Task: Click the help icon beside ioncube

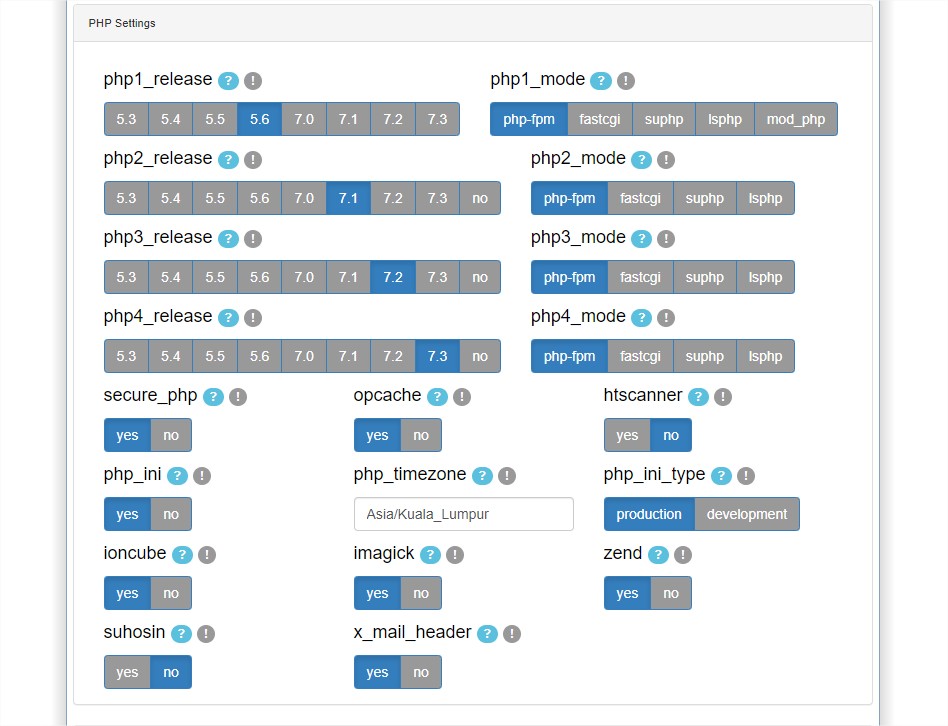Action: pos(182,554)
